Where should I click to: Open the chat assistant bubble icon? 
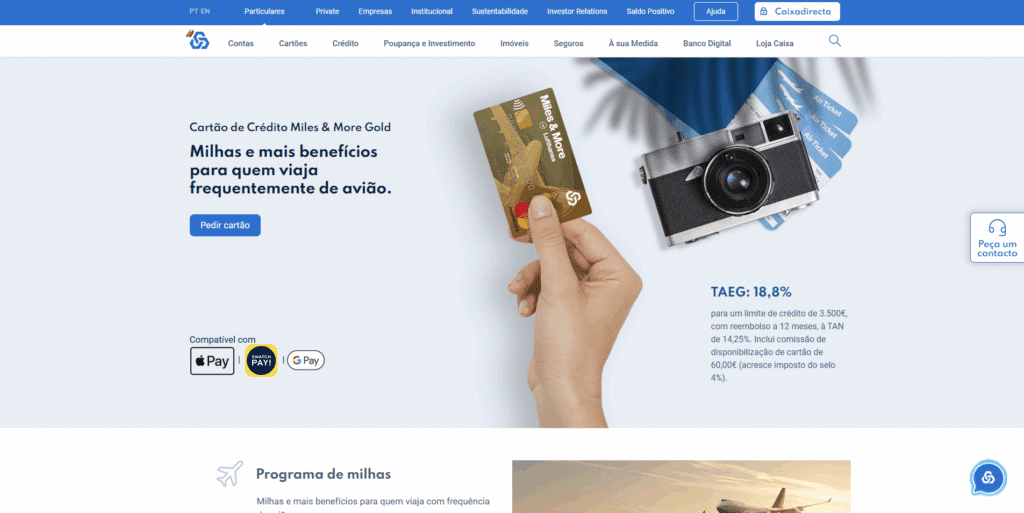coord(988,478)
